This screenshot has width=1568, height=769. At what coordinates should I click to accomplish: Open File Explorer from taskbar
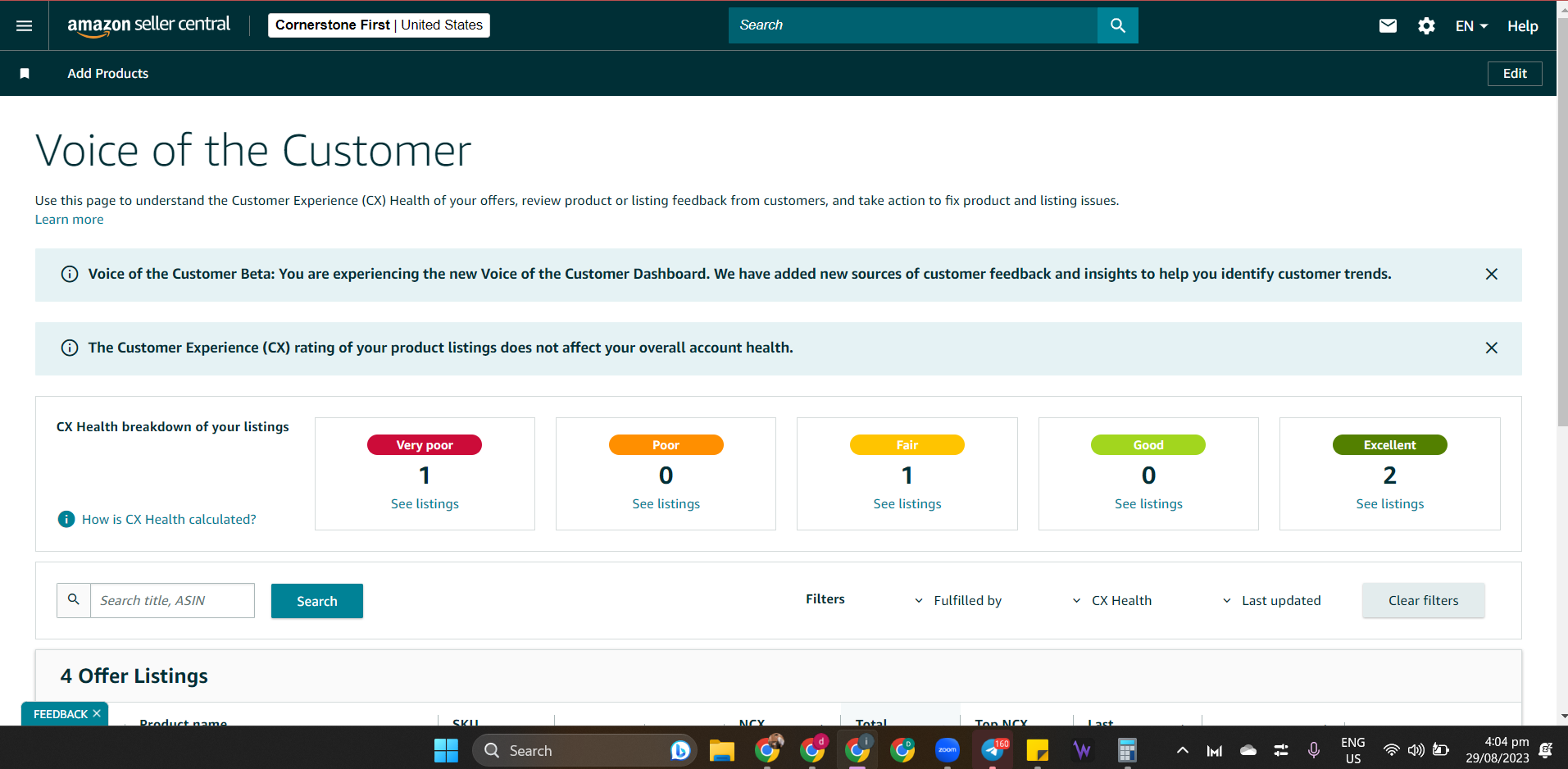[x=721, y=750]
